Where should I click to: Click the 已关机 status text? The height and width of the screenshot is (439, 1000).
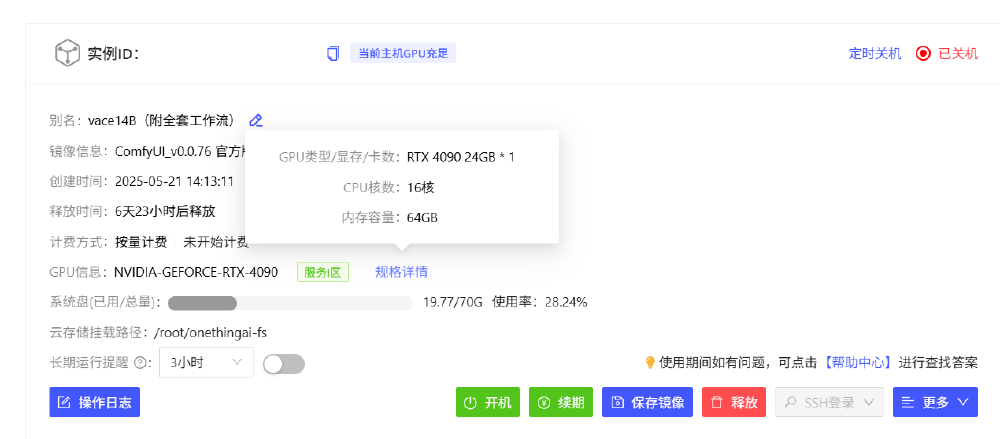pos(958,54)
